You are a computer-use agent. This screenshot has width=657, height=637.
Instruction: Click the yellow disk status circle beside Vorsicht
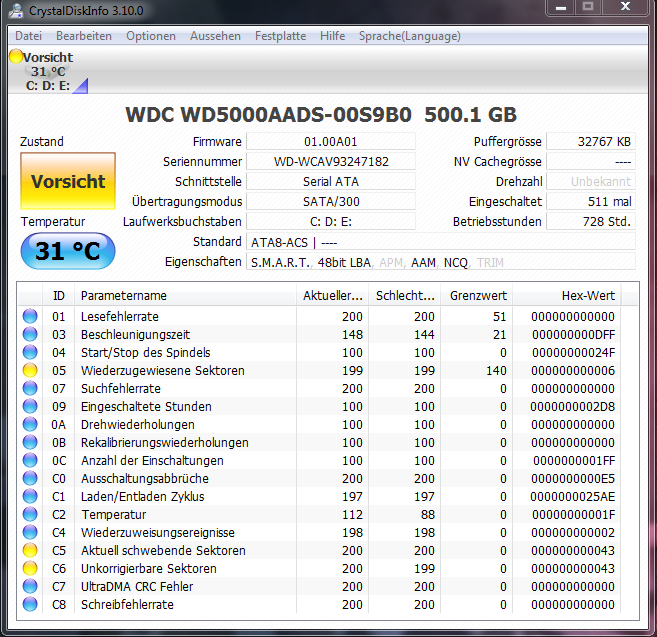pyautogui.click(x=16, y=56)
